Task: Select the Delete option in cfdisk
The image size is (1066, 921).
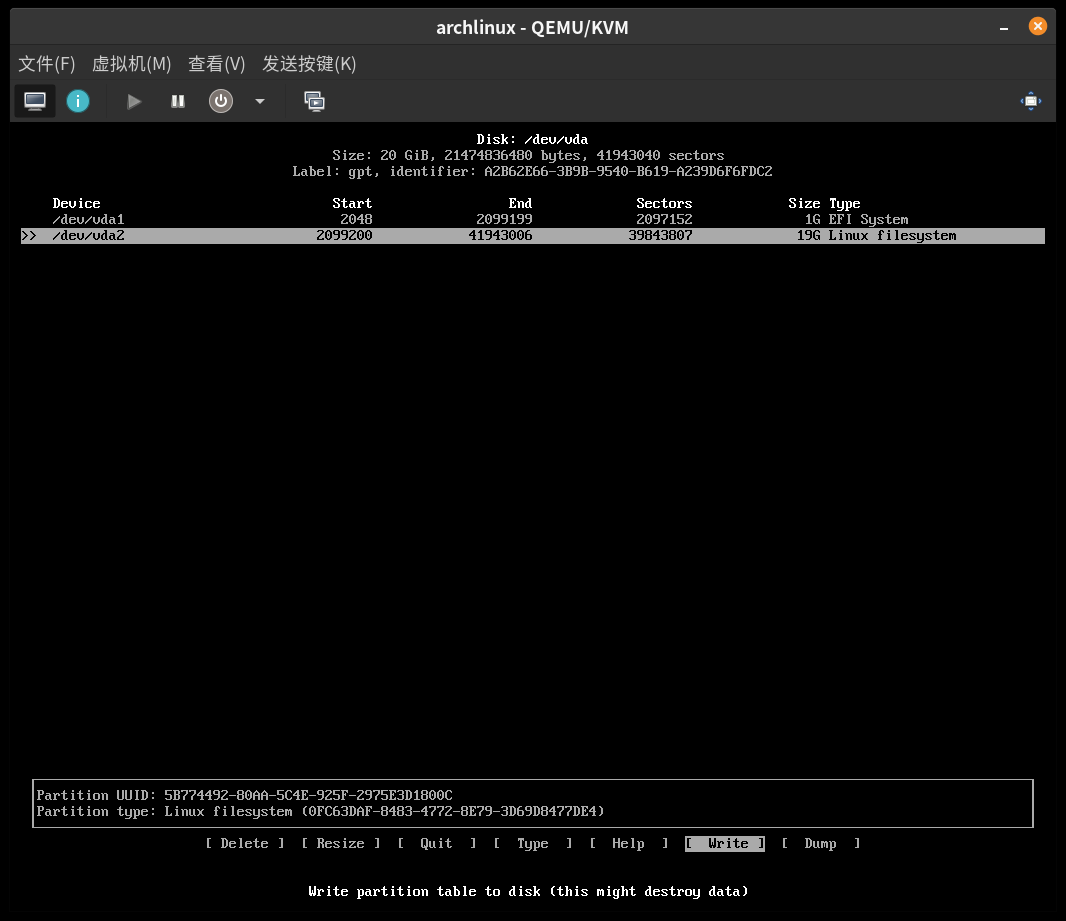Action: coord(245,844)
